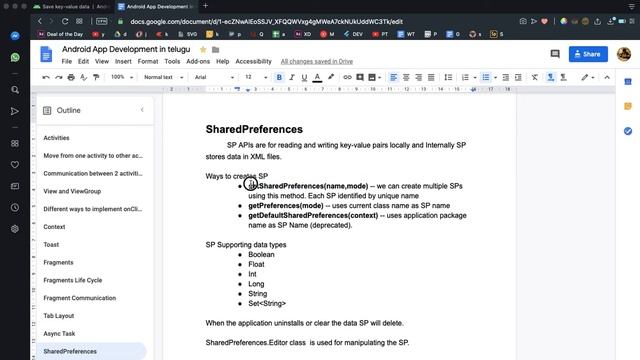Toggle Bold formatting

279,77
